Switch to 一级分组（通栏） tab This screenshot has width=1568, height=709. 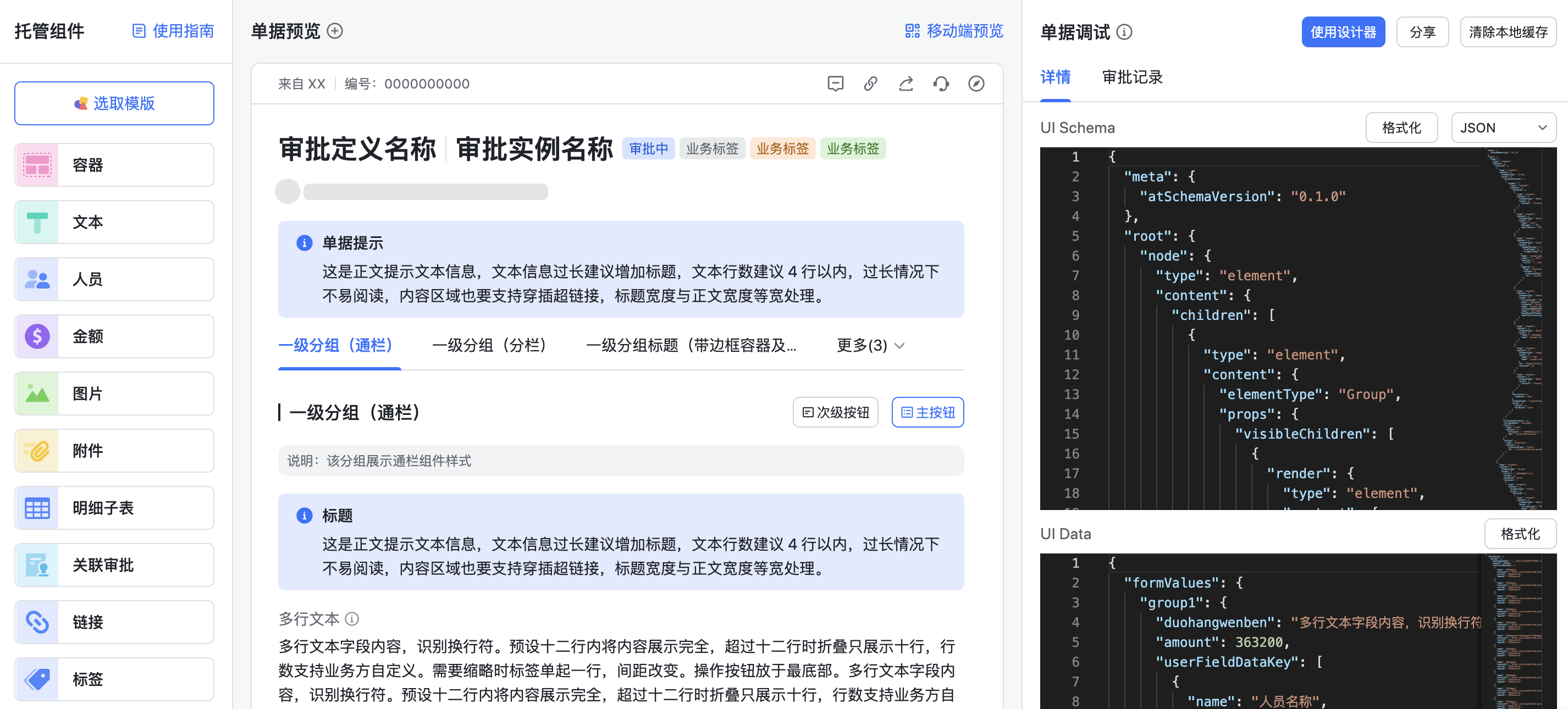click(339, 346)
